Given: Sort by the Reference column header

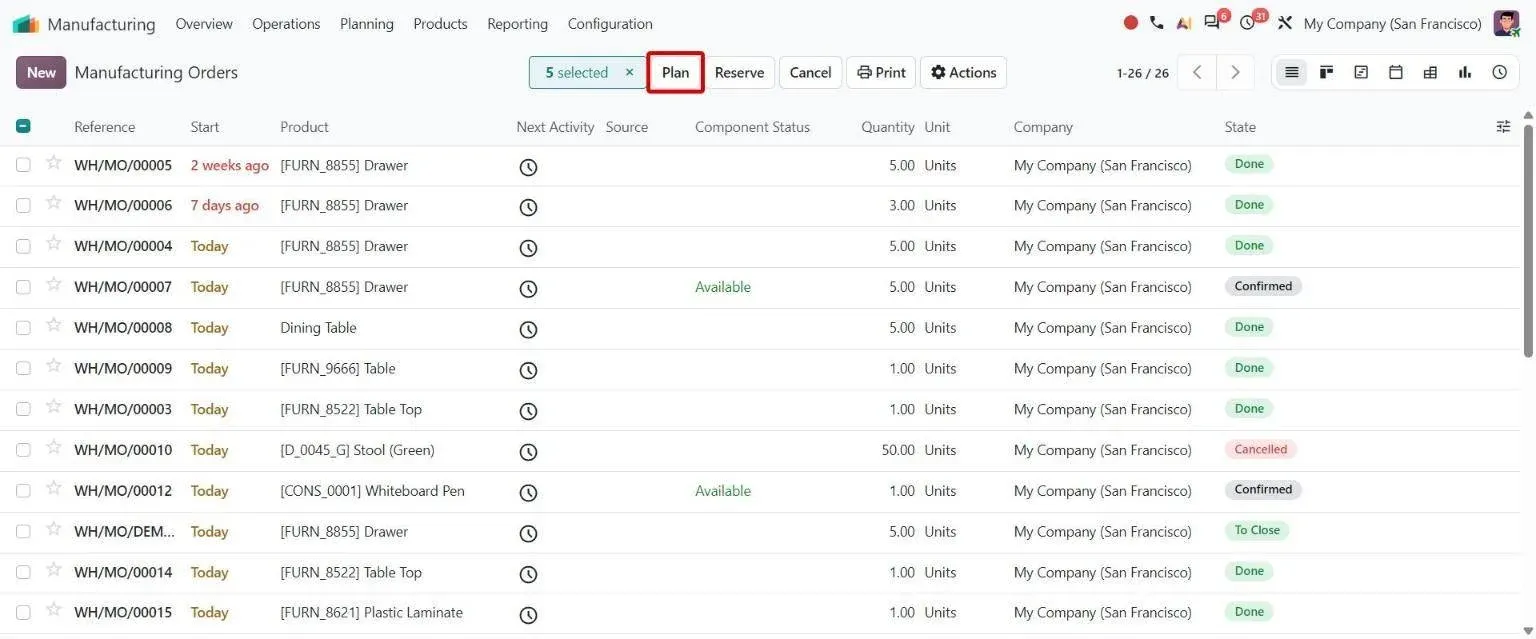Looking at the screenshot, I should (104, 127).
